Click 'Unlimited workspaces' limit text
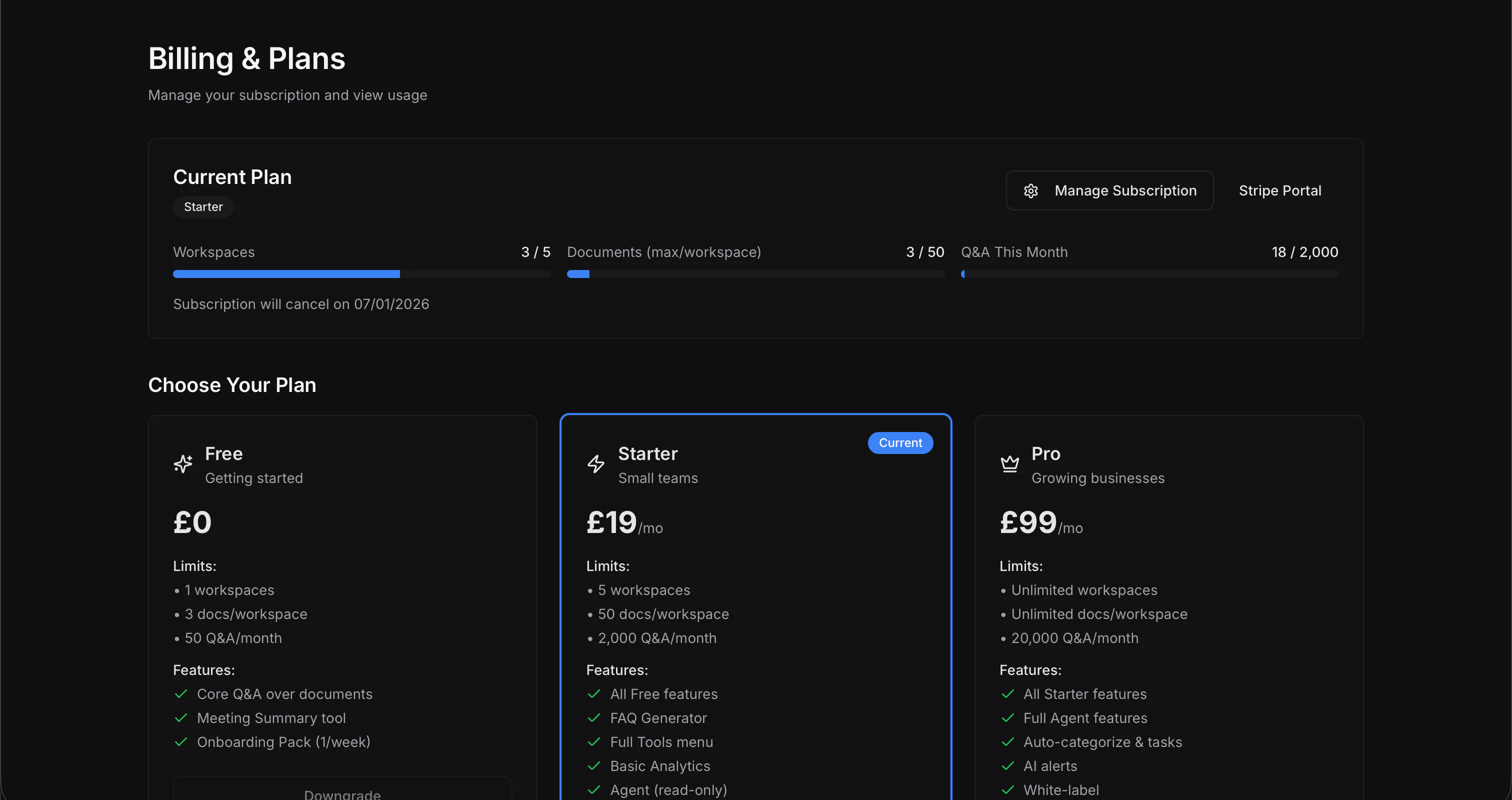The height and width of the screenshot is (800, 1512). (1084, 590)
